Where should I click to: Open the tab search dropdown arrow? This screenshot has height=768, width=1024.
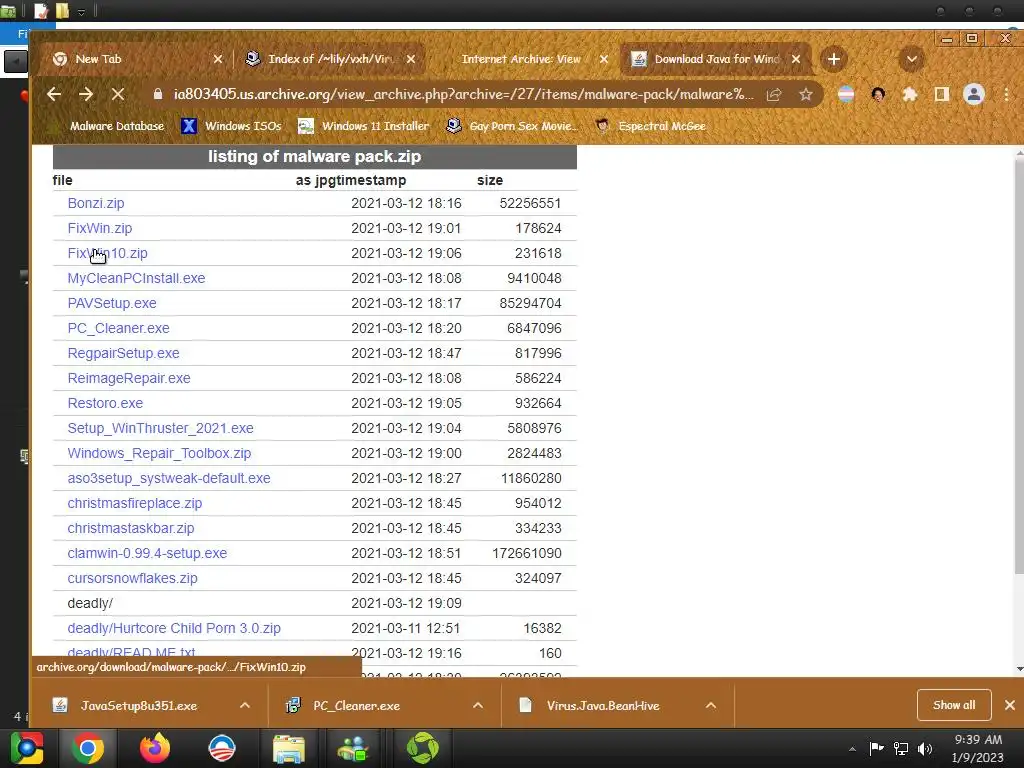[x=912, y=59]
